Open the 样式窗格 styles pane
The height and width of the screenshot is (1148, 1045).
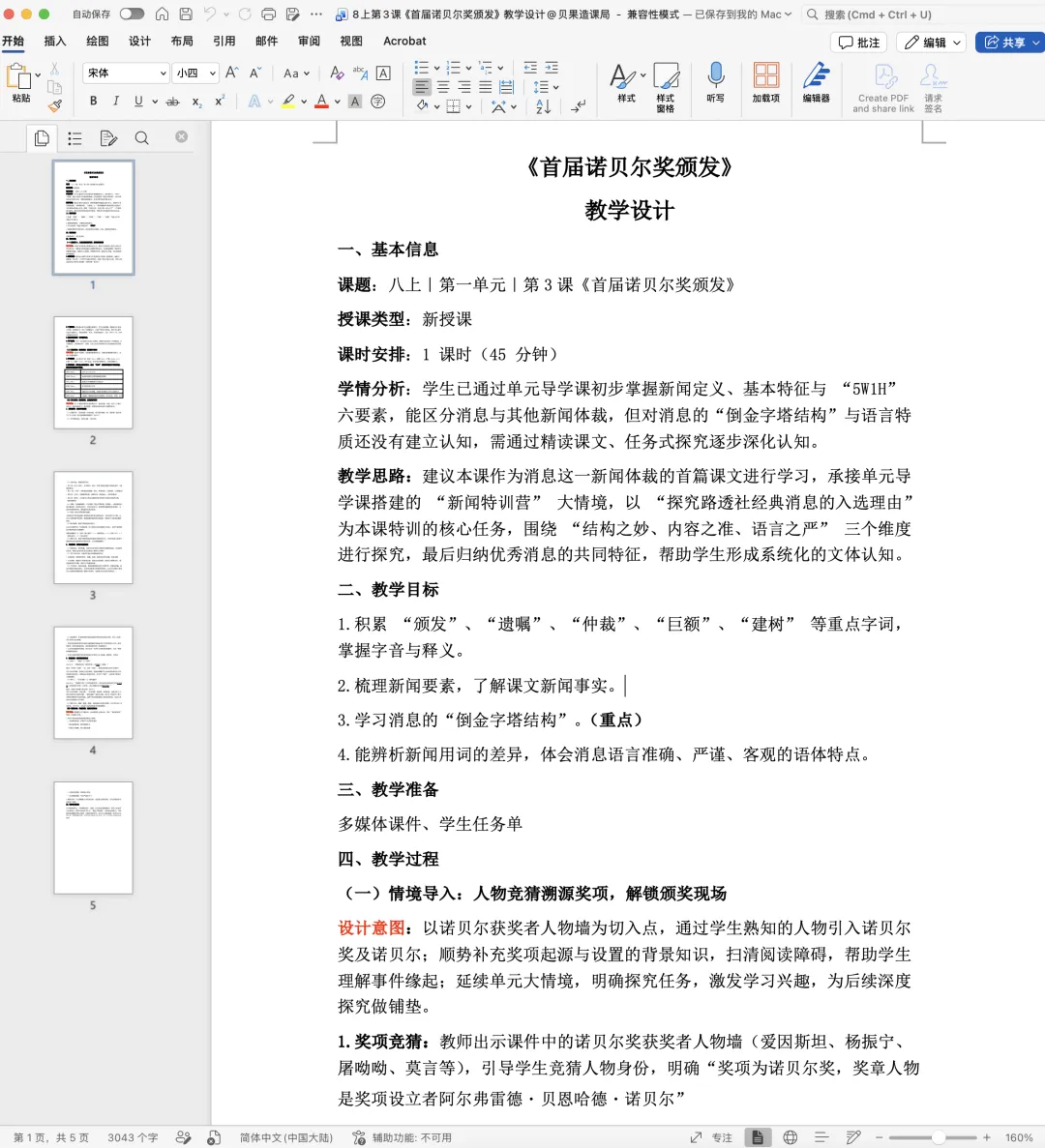(x=665, y=86)
